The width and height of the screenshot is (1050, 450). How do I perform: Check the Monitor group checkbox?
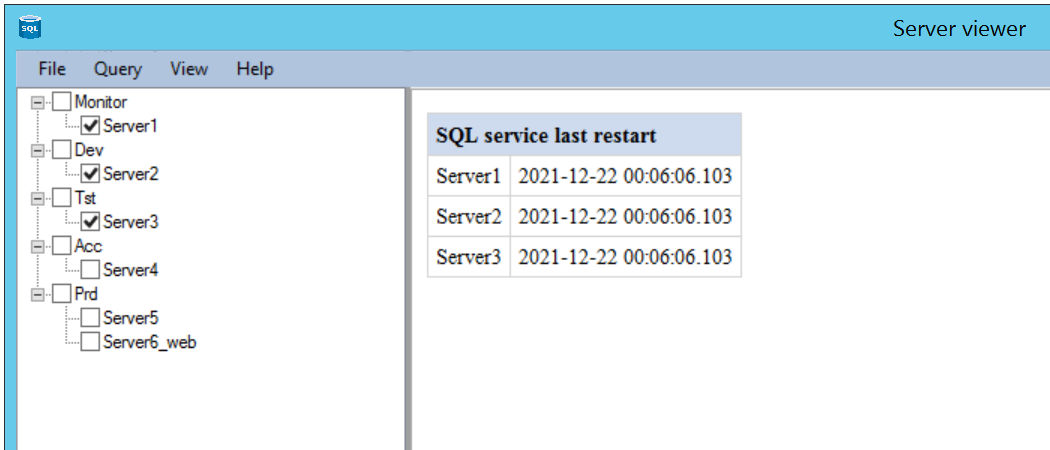coord(62,102)
